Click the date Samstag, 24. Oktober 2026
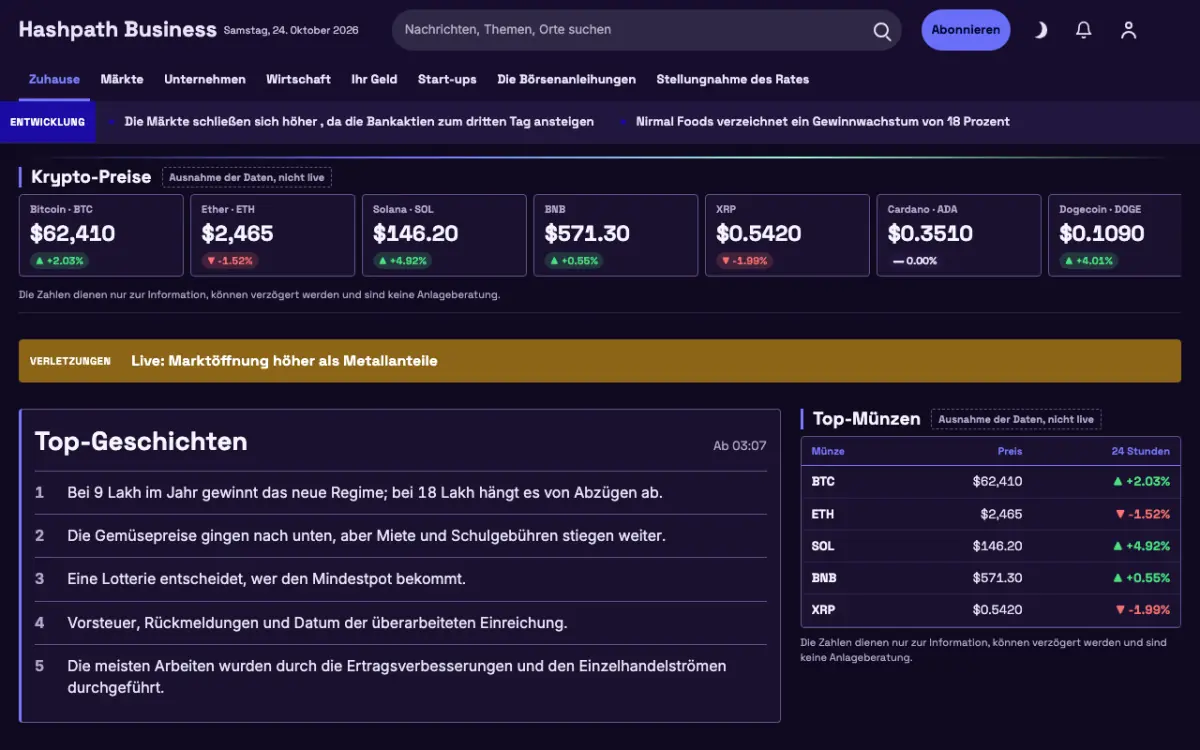1200x750 pixels. [291, 31]
